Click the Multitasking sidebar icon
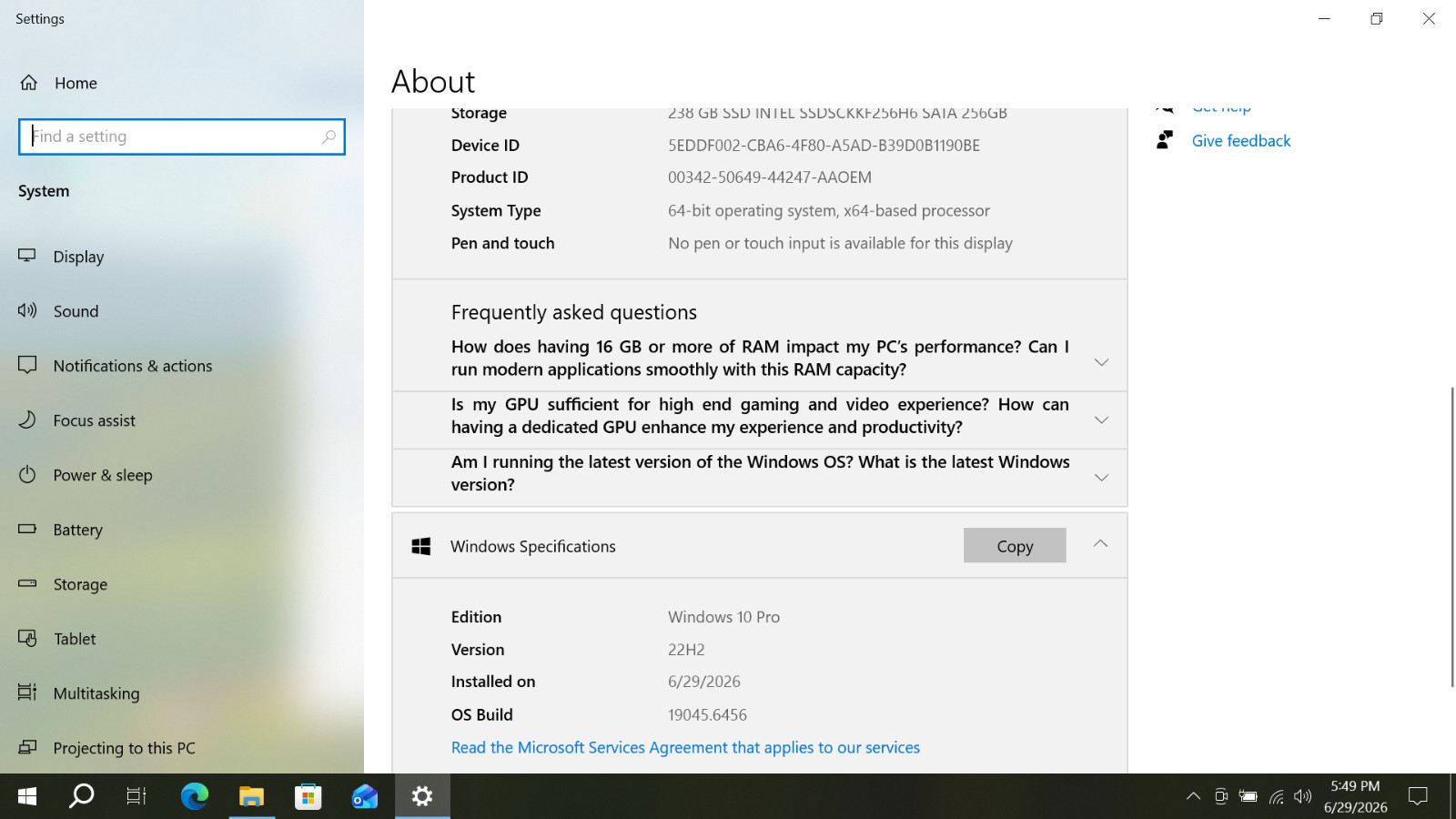Viewport: 1456px width, 819px height. tap(27, 693)
